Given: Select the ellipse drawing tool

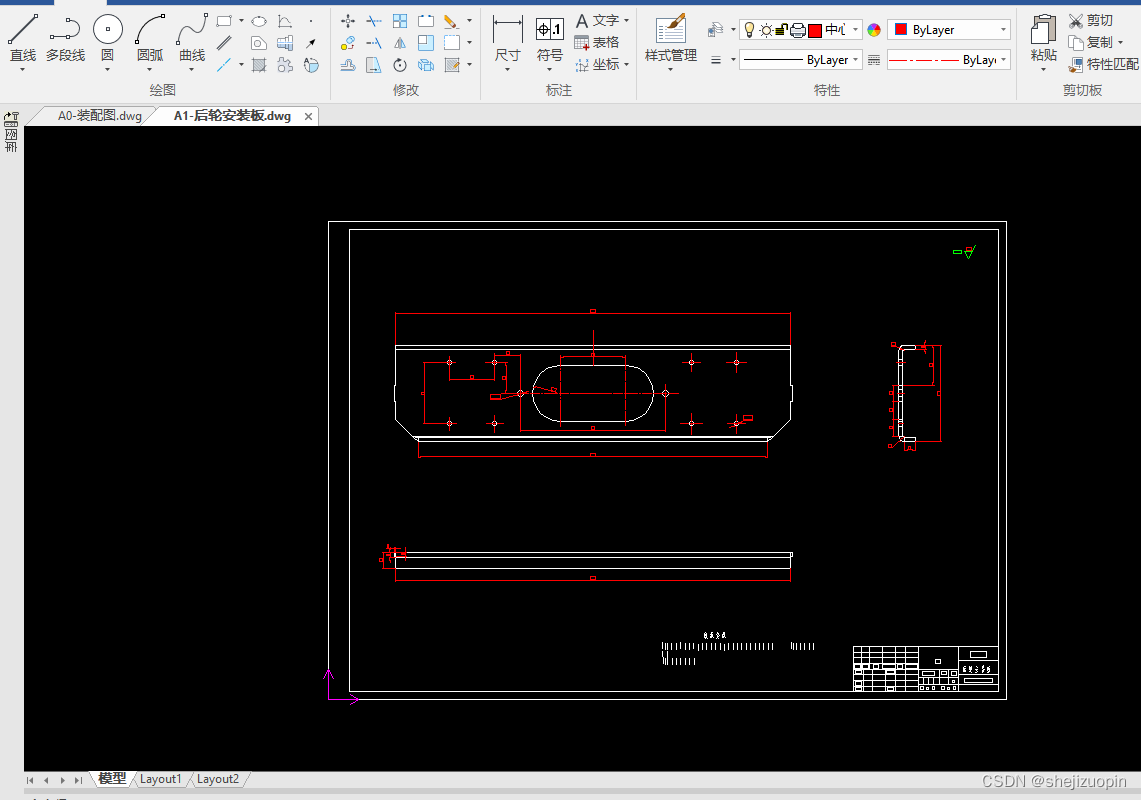Looking at the screenshot, I should pyautogui.click(x=259, y=21).
